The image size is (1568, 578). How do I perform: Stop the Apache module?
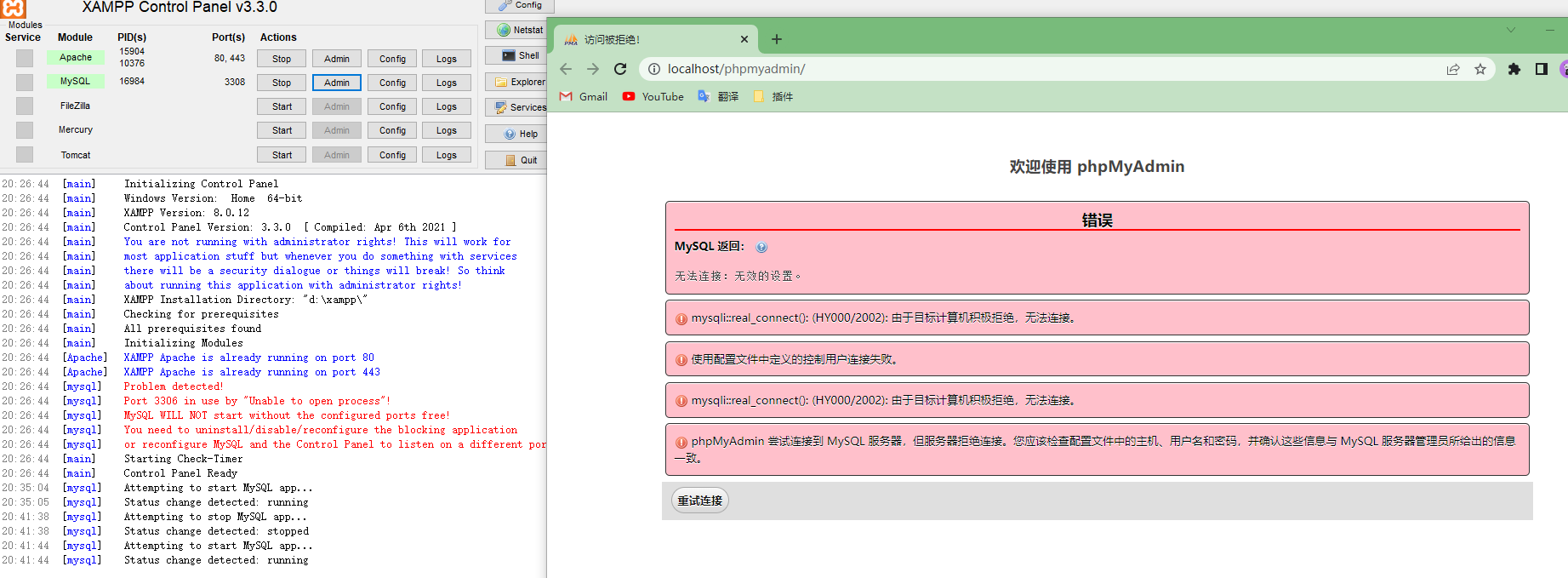282,59
